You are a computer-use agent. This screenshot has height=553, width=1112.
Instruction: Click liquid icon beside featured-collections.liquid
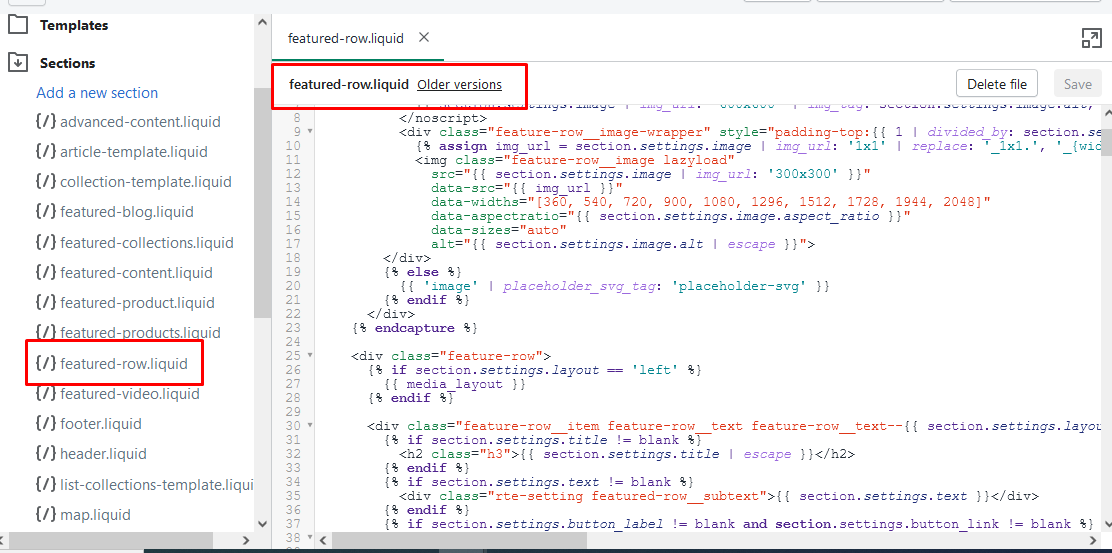tap(45, 242)
